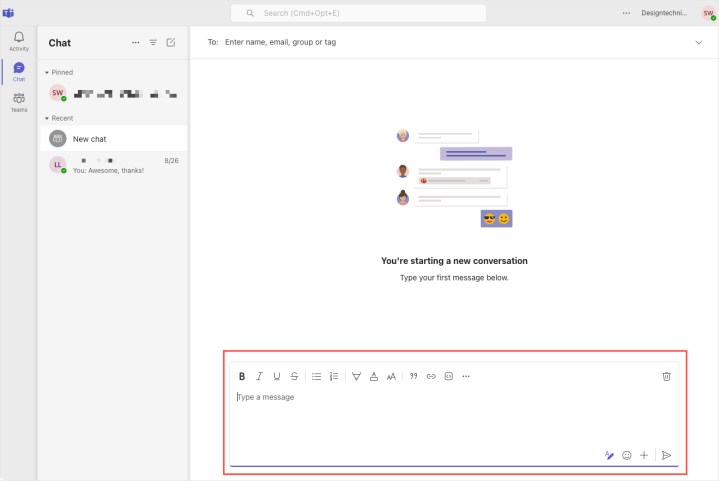Open the chat filter icon

(153, 43)
